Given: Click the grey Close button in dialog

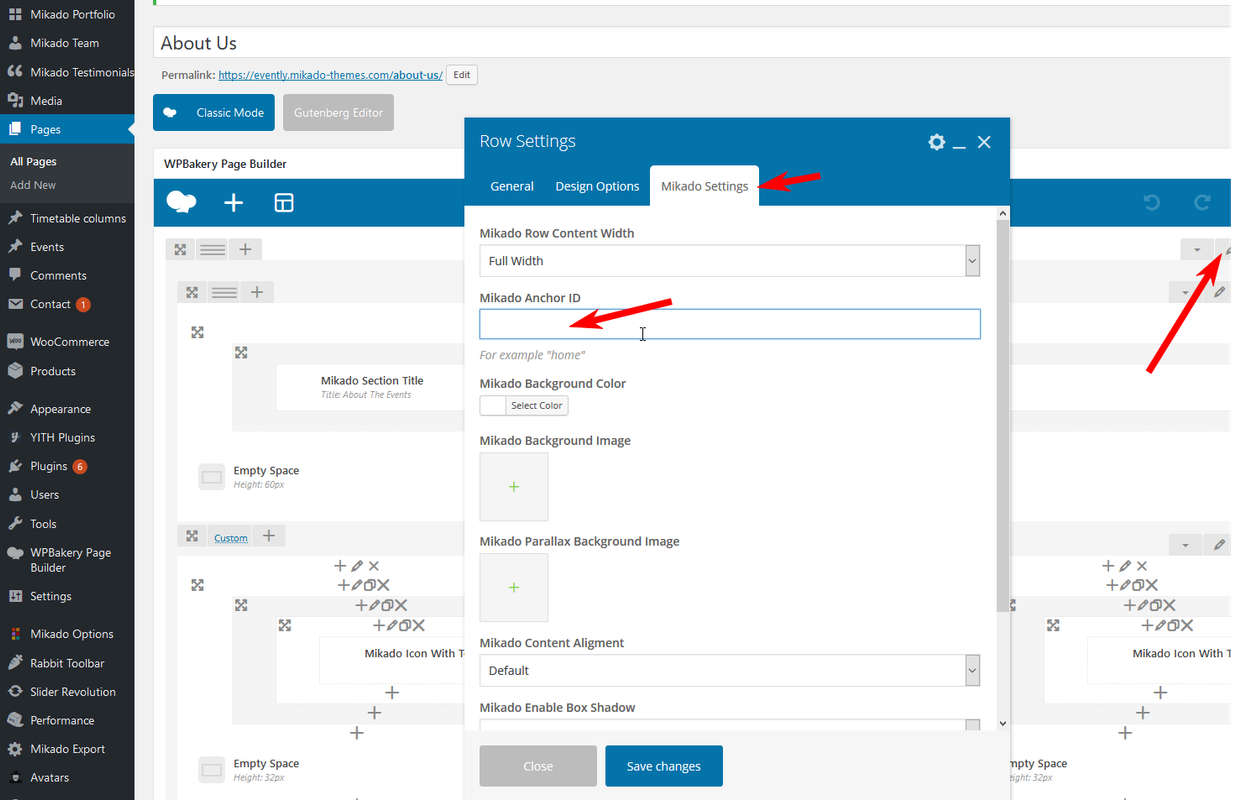Looking at the screenshot, I should (x=538, y=766).
